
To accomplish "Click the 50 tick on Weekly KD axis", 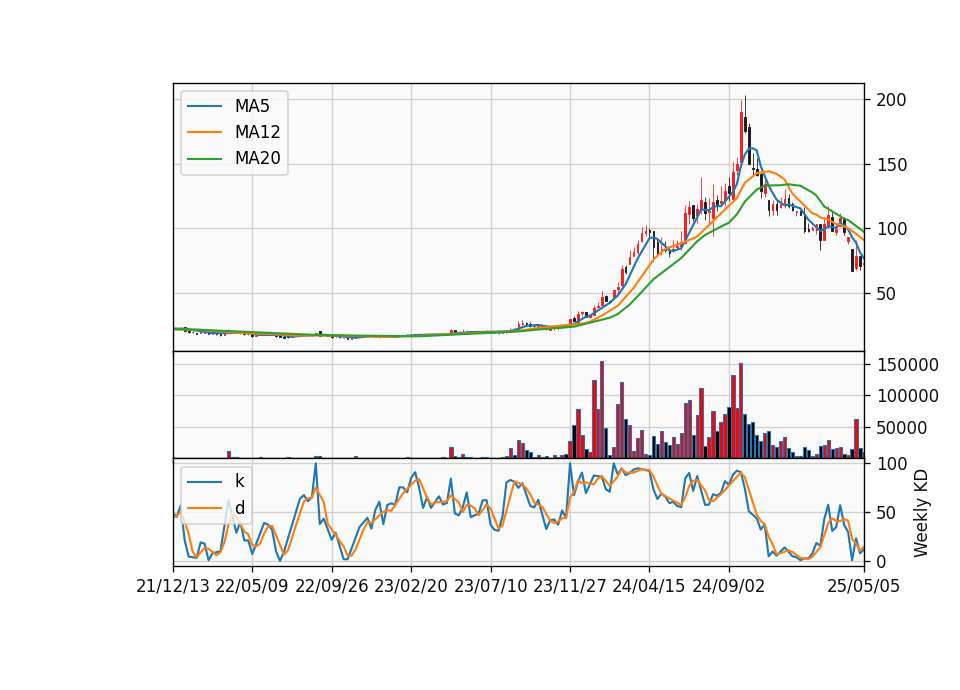I will pos(886,513).
